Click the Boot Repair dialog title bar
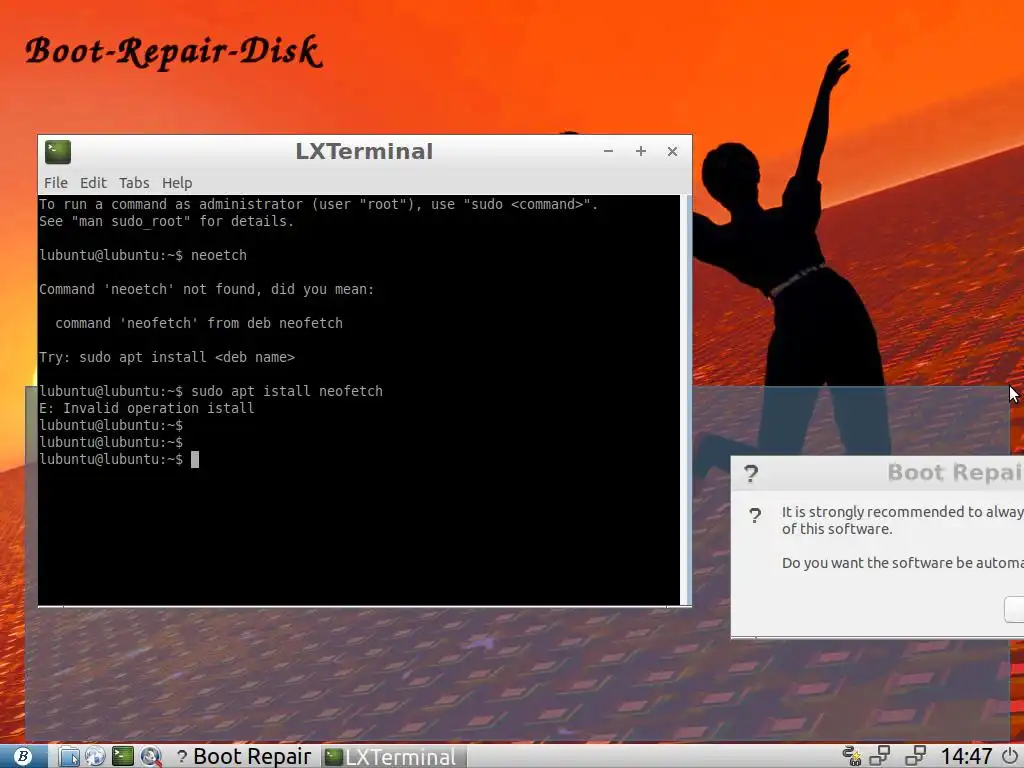Image resolution: width=1024 pixels, height=768 pixels. click(877, 473)
